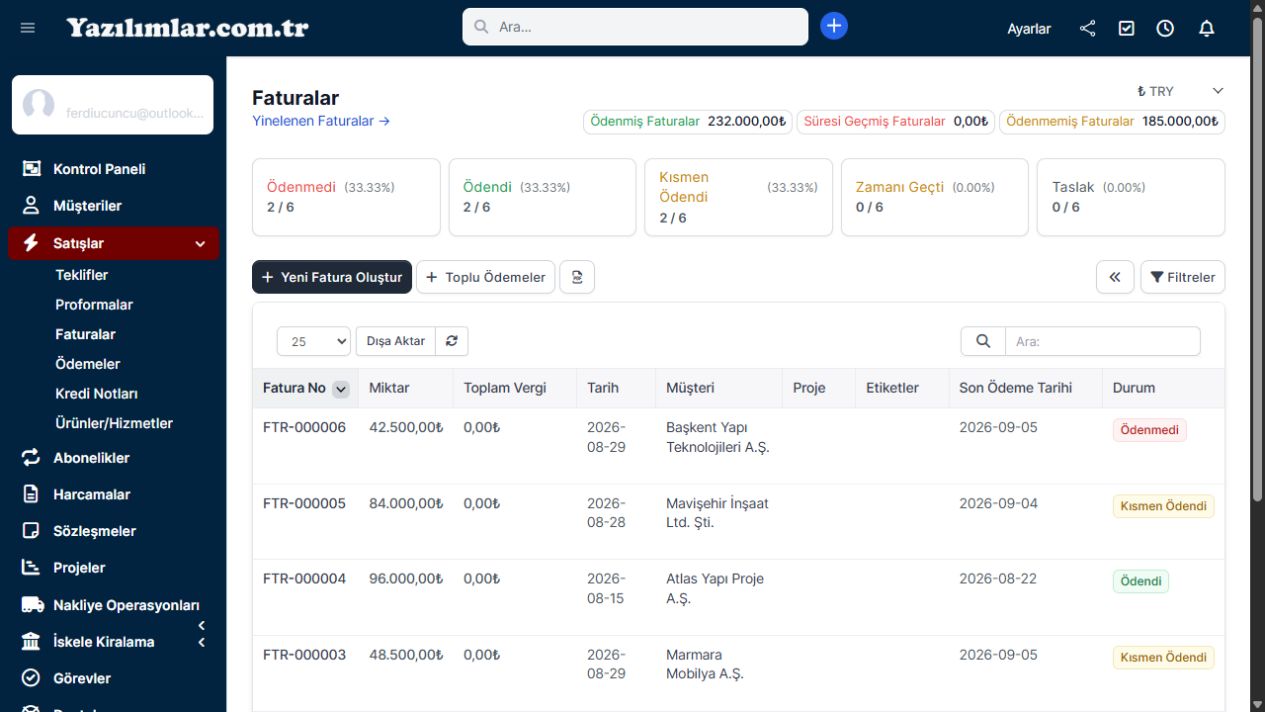
Task: Reload the invoice table with refresh icon
Action: [452, 341]
